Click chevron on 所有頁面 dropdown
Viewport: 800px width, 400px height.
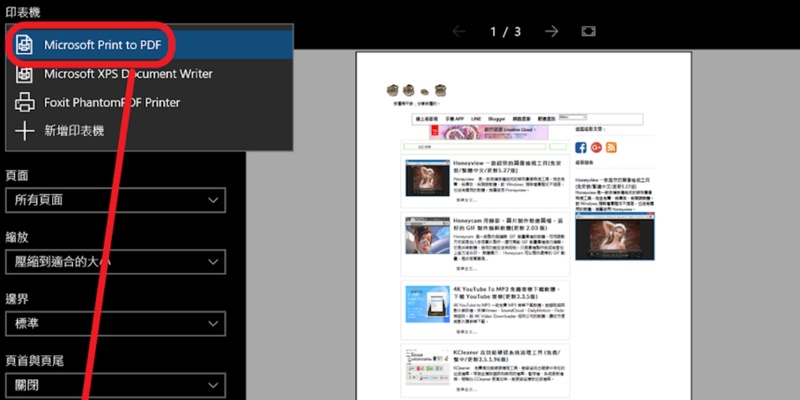click(213, 200)
